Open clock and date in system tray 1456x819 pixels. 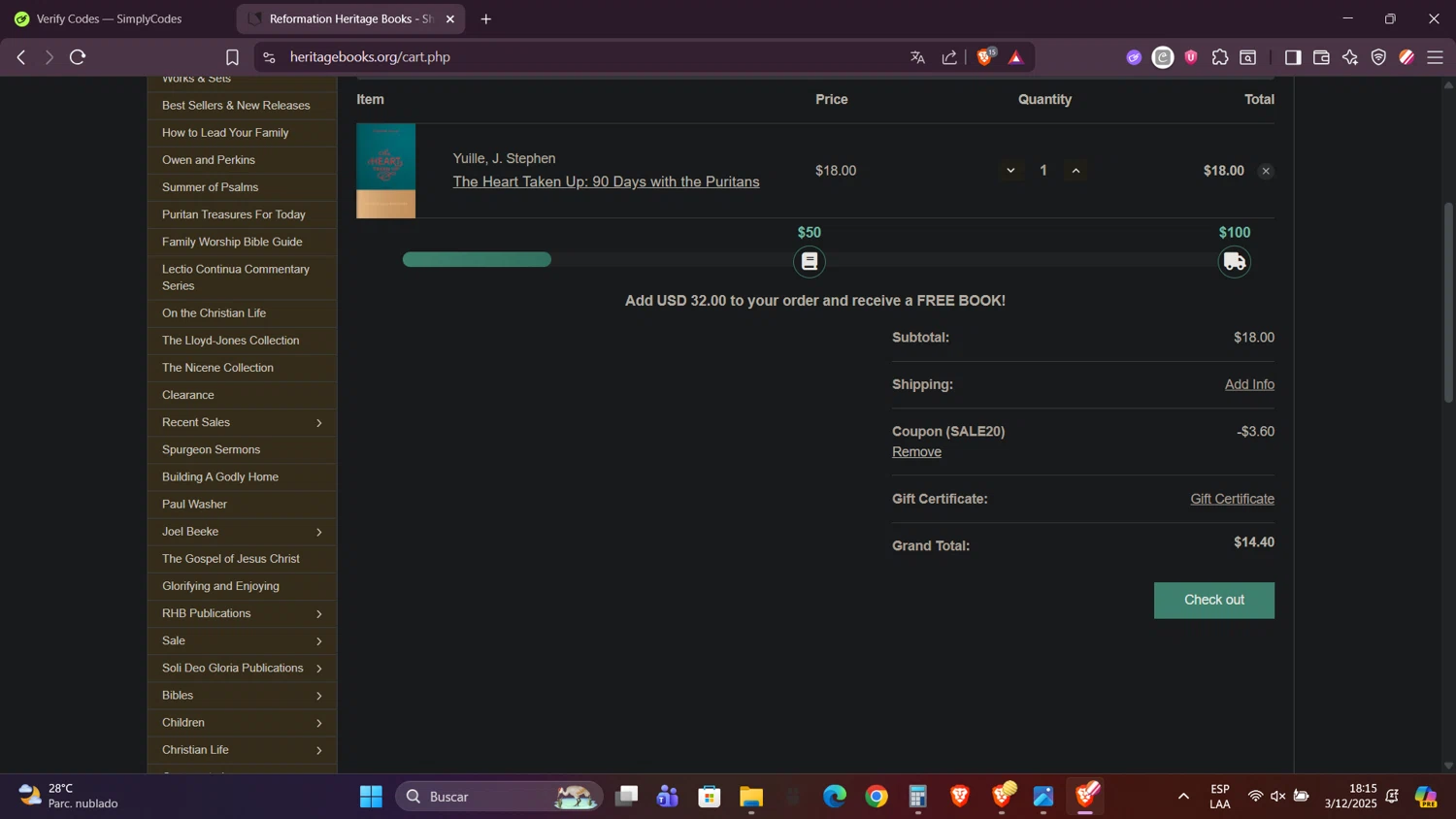pos(1350,797)
